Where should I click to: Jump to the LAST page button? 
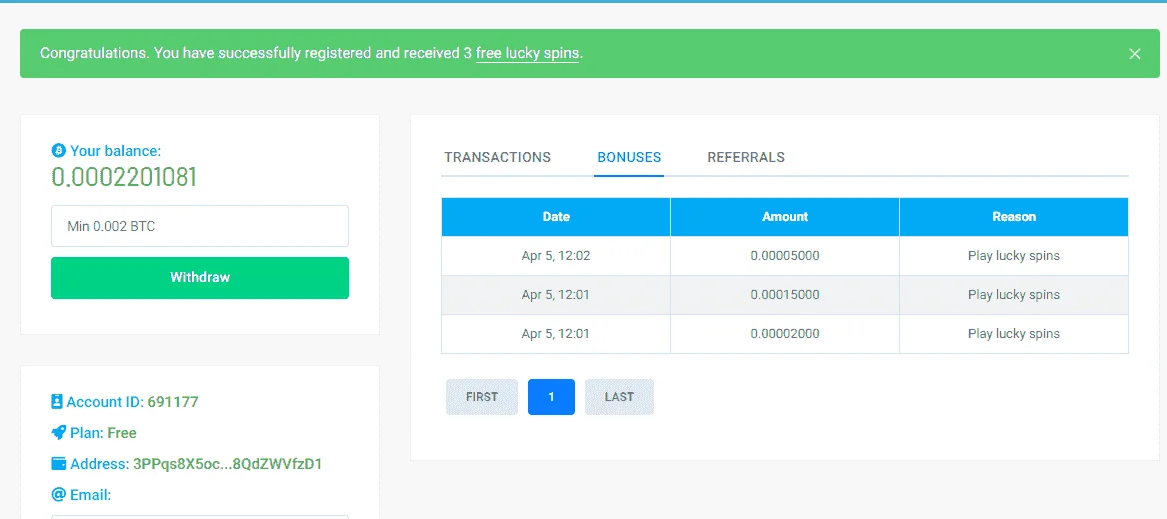pyautogui.click(x=619, y=397)
